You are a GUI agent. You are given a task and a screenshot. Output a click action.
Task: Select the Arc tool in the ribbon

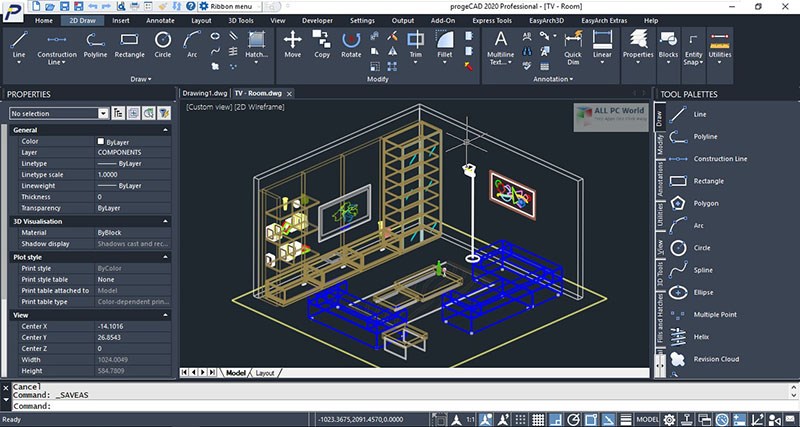(192, 45)
